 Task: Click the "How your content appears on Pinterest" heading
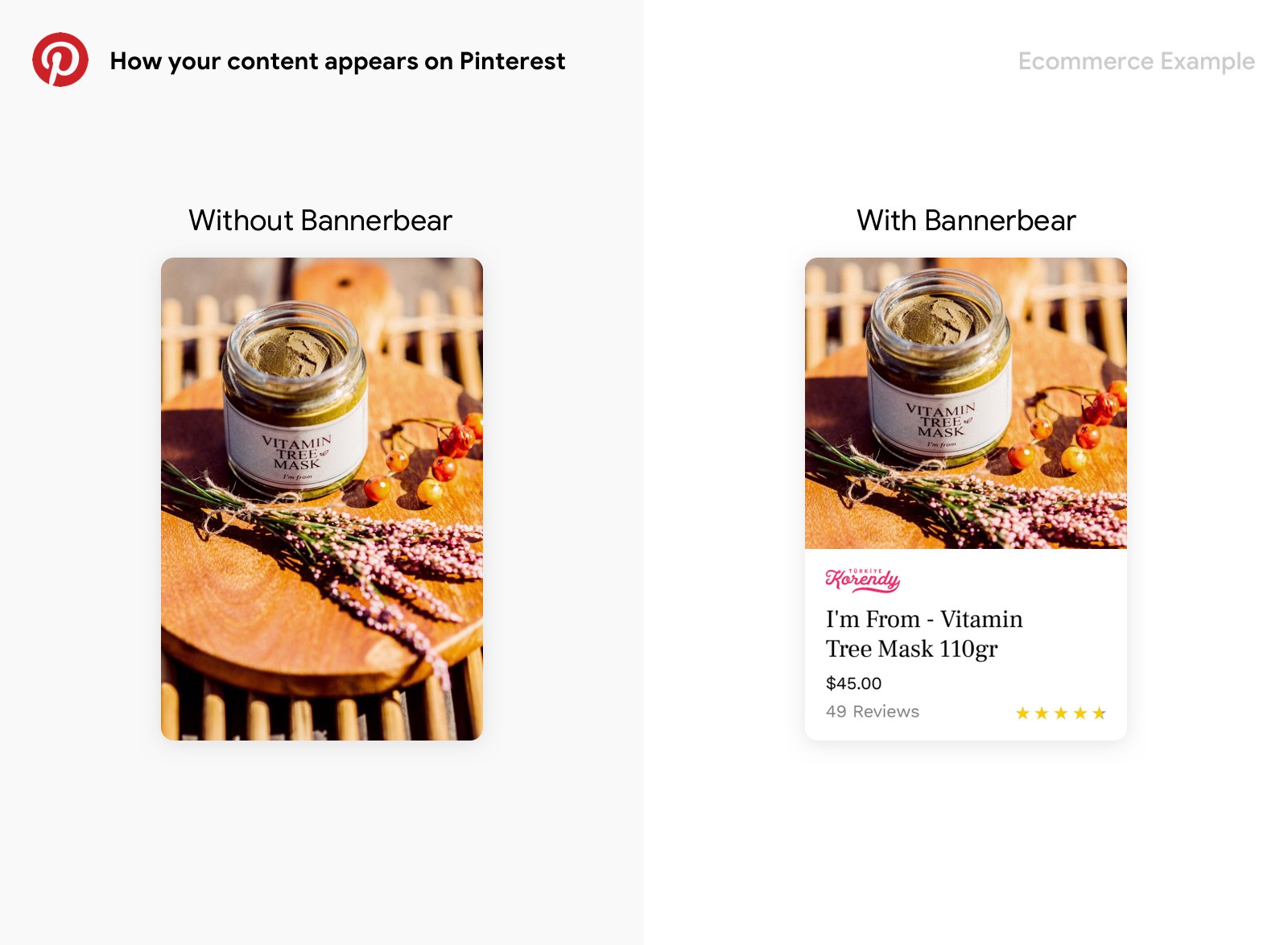337,61
